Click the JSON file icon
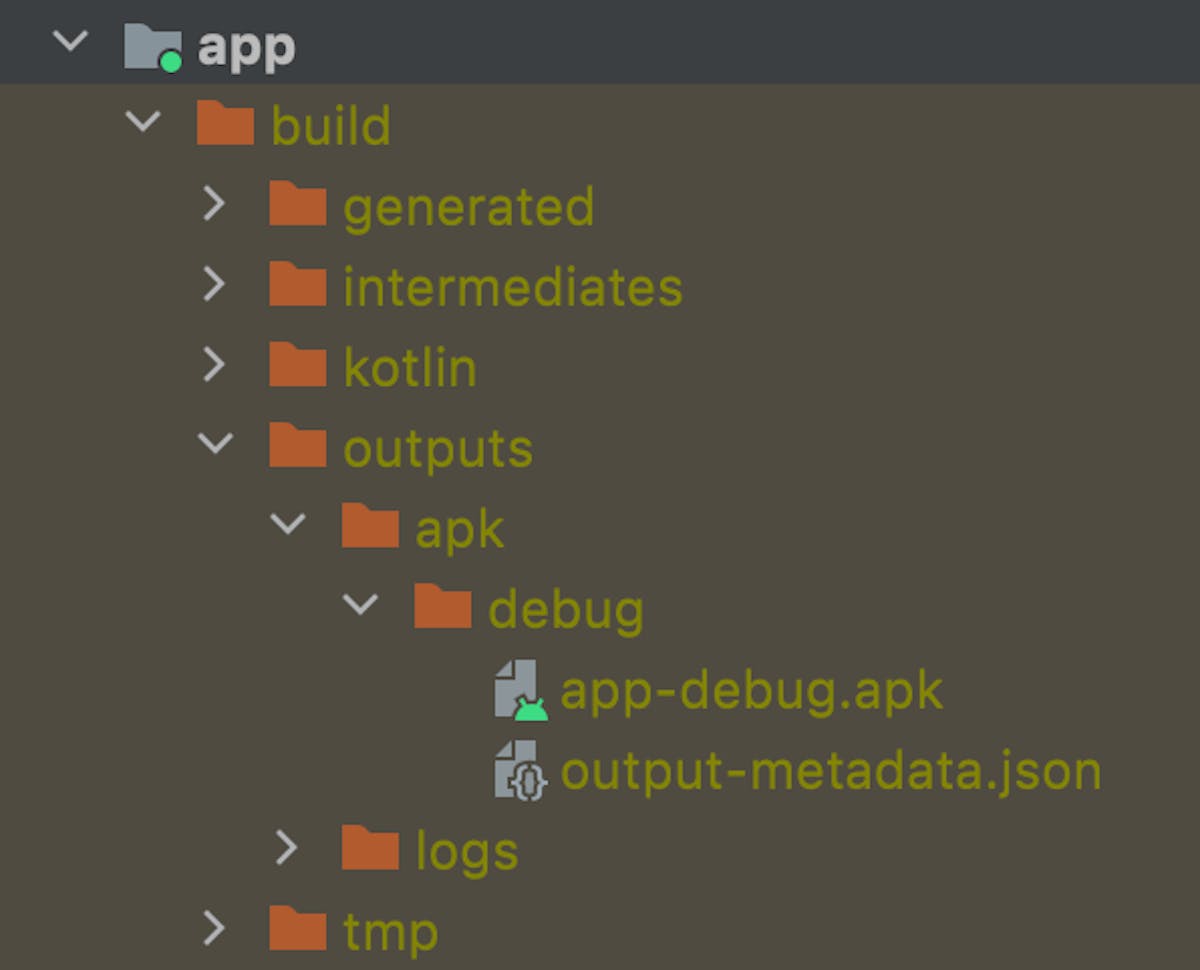Screen dimensions: 1200x970 click(520, 770)
